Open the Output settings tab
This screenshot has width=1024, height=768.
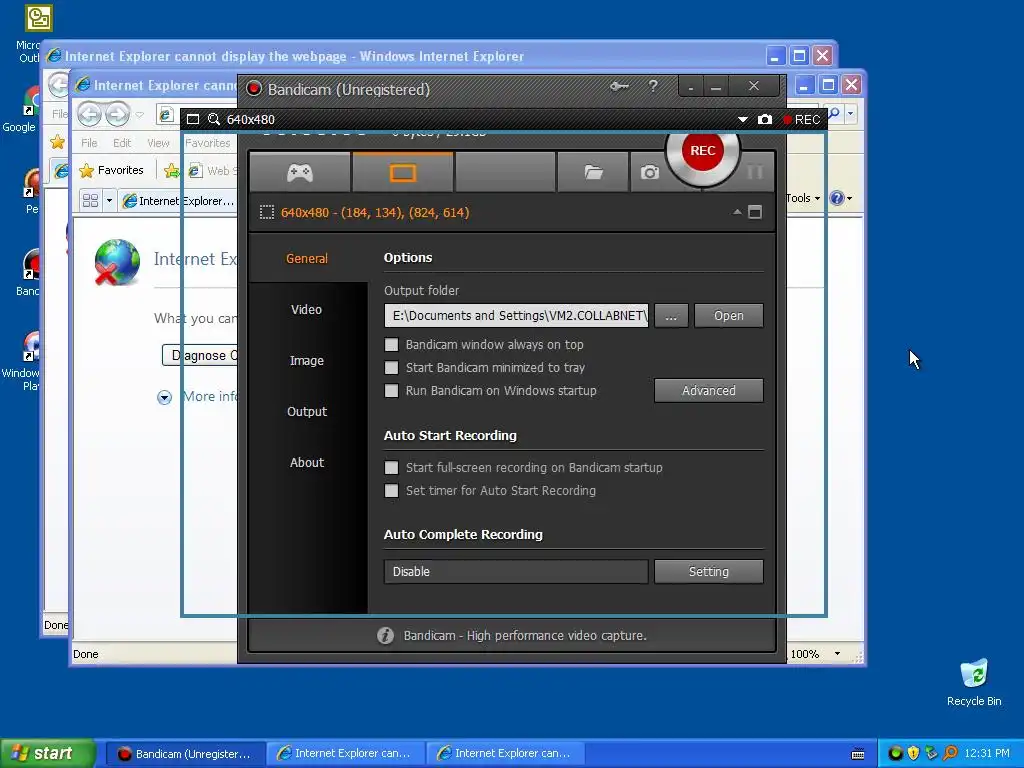click(x=307, y=411)
